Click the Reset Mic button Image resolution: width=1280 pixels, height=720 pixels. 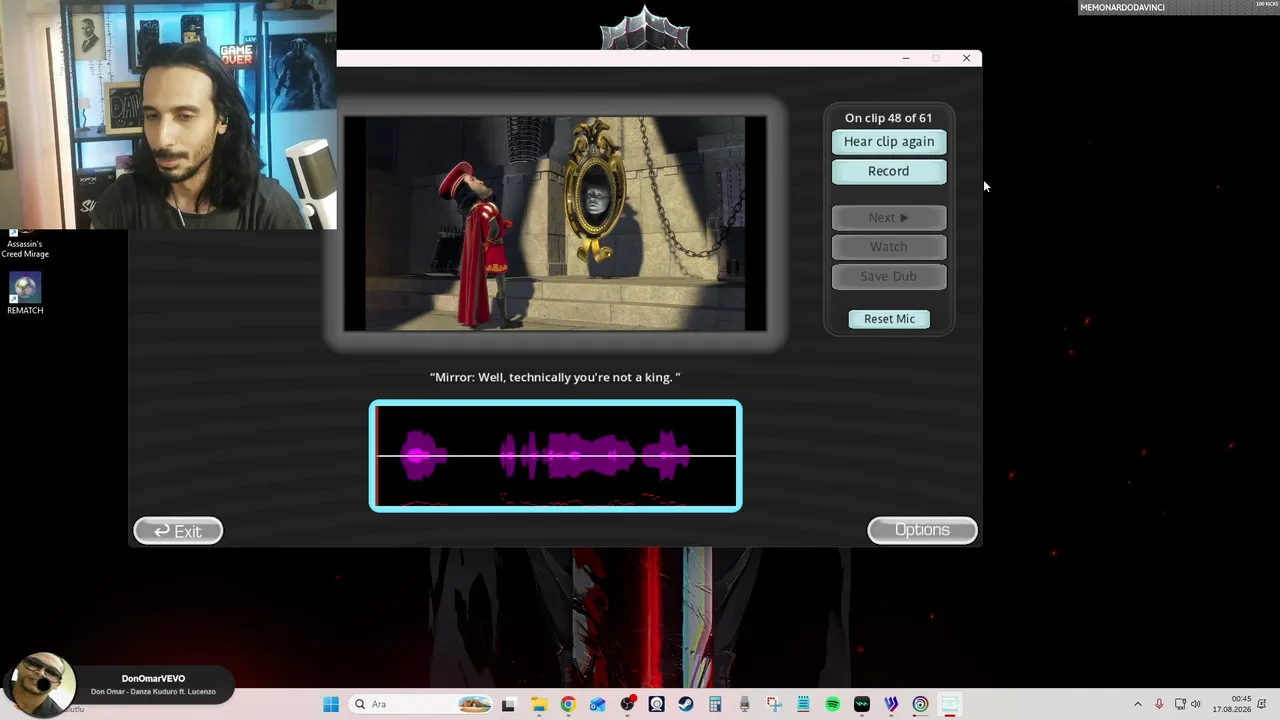coord(889,319)
